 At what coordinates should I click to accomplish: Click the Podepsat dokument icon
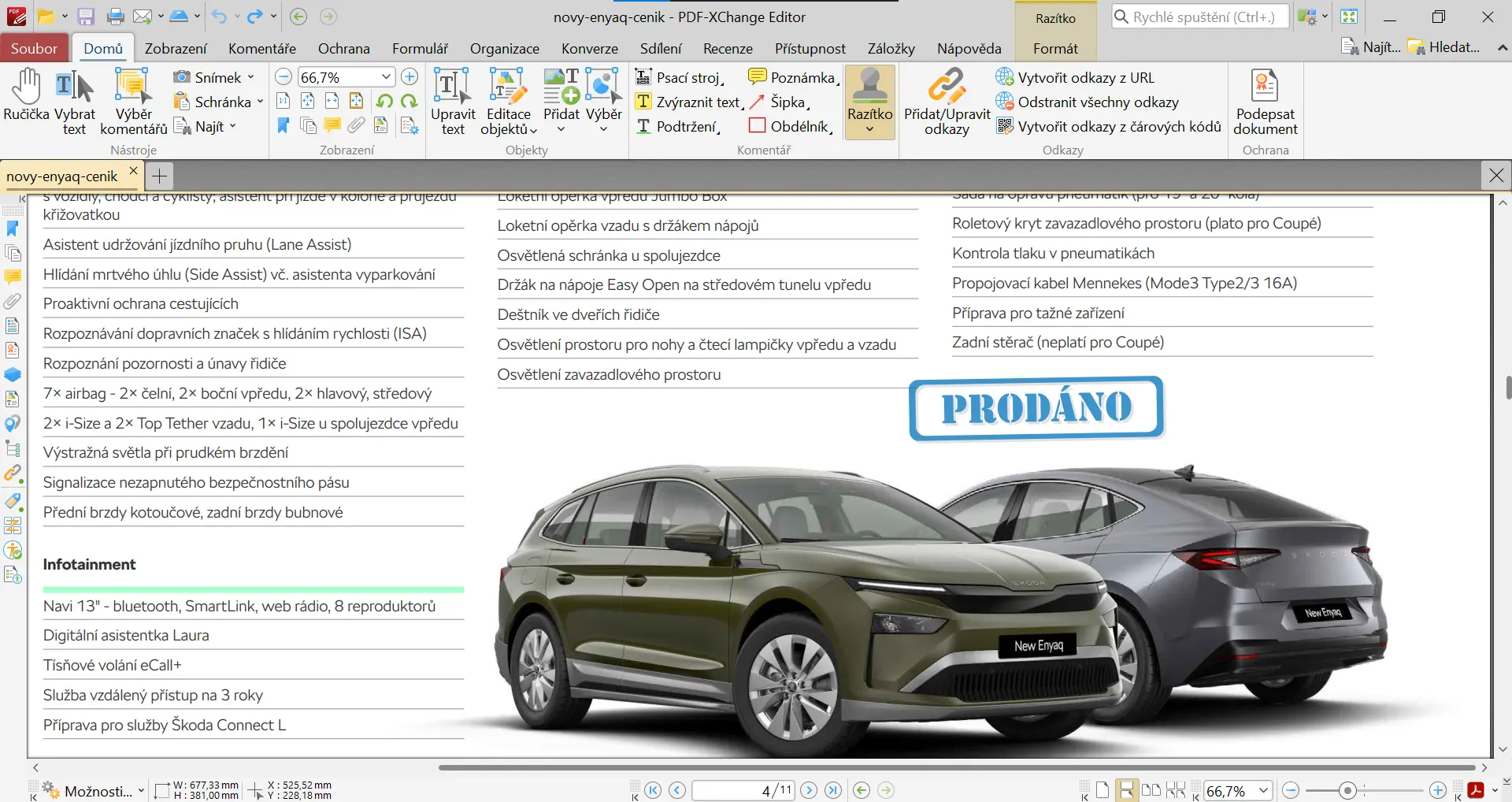[x=1265, y=102]
